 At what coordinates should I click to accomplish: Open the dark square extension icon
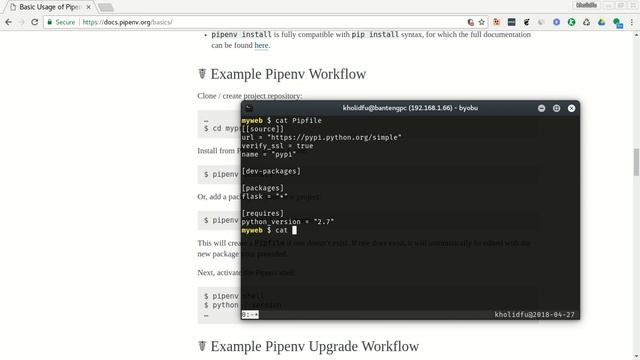coord(511,22)
